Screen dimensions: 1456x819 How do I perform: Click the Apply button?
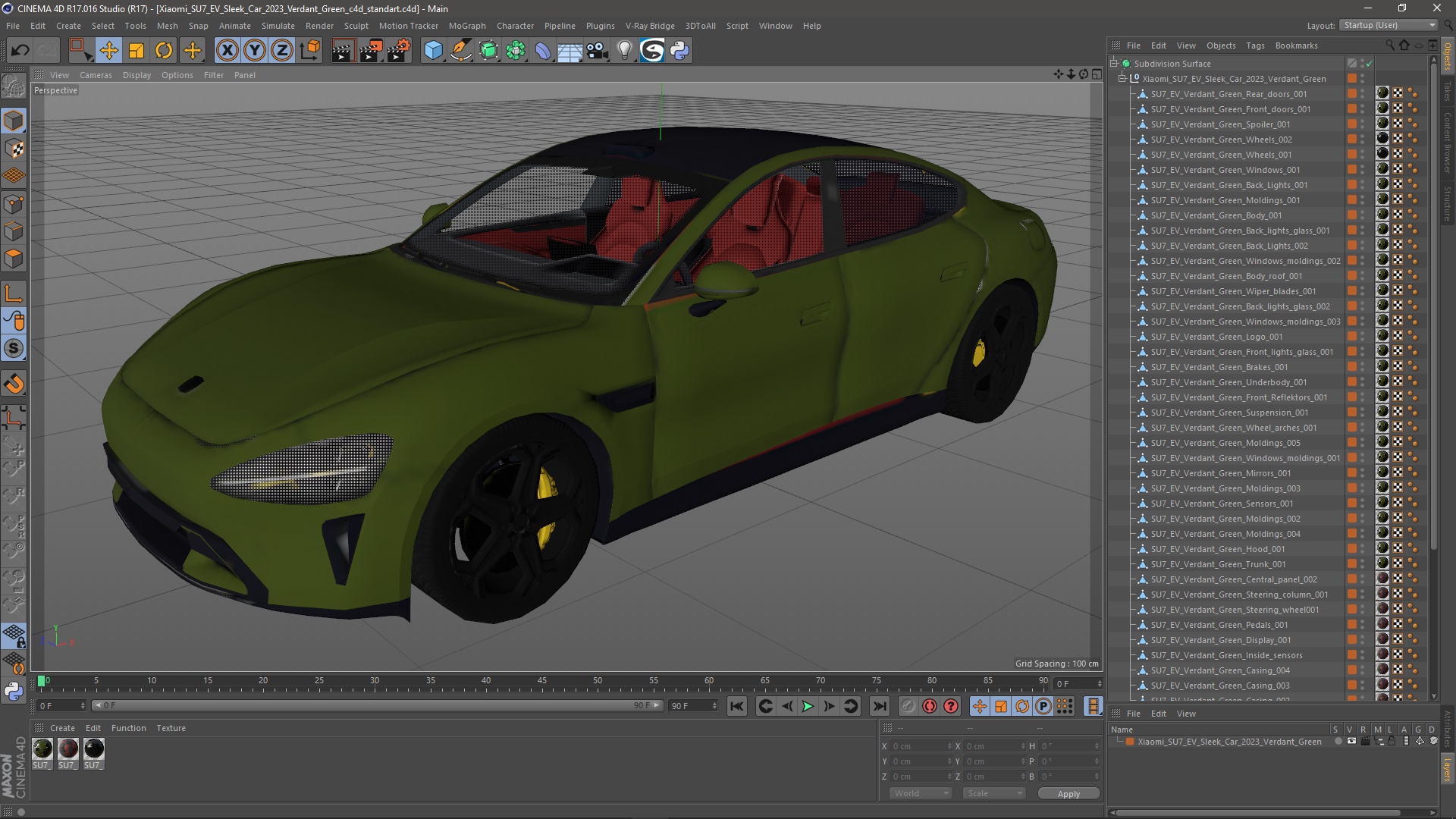[x=1068, y=794]
